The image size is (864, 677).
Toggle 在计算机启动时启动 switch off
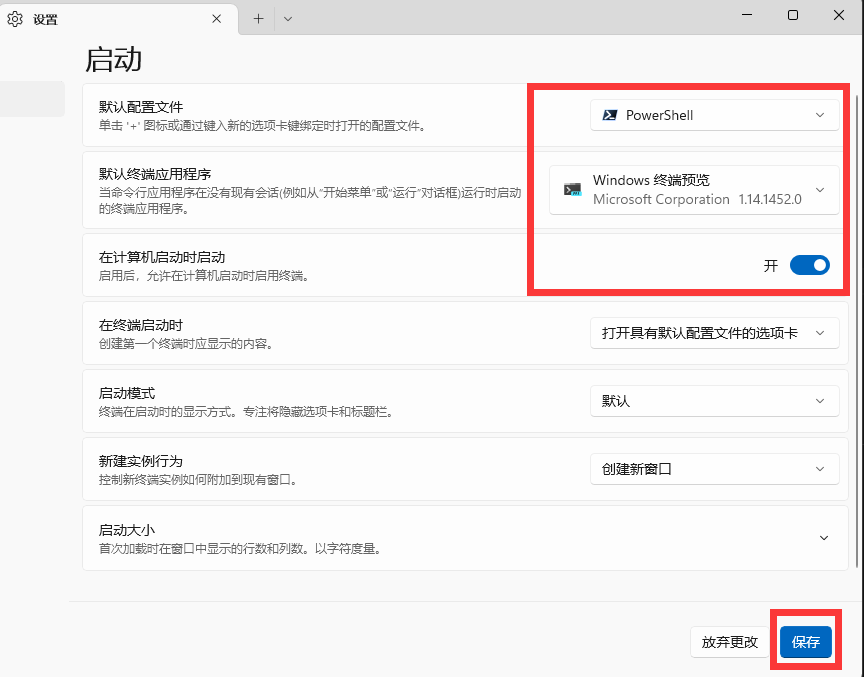[809, 266]
